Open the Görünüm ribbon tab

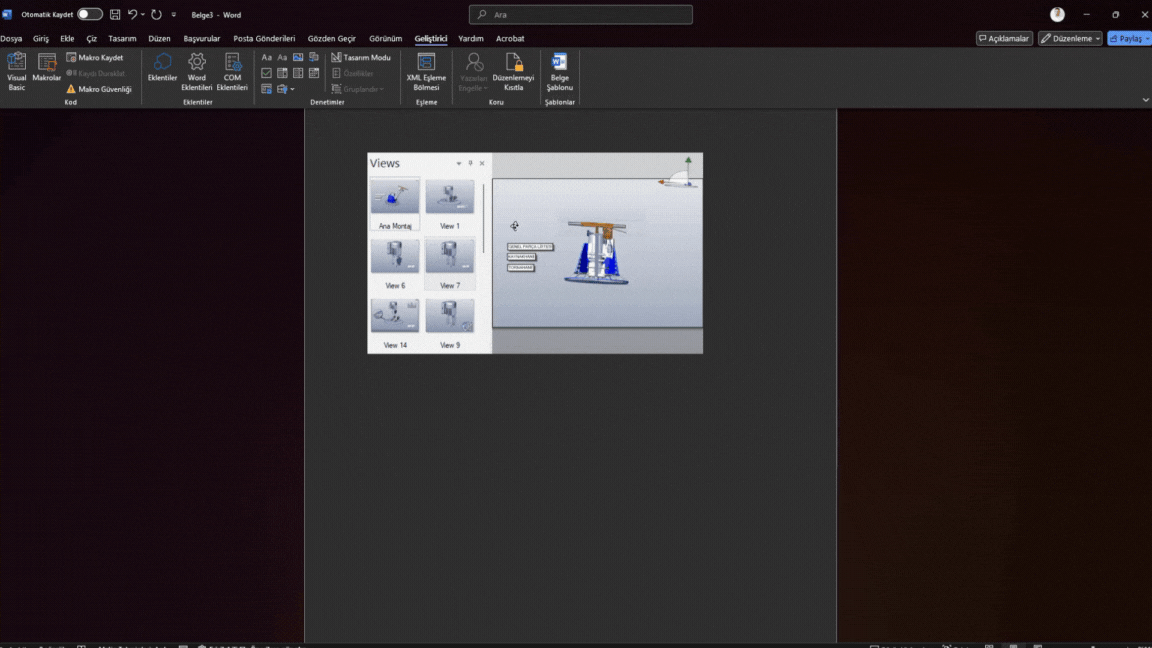click(385, 39)
